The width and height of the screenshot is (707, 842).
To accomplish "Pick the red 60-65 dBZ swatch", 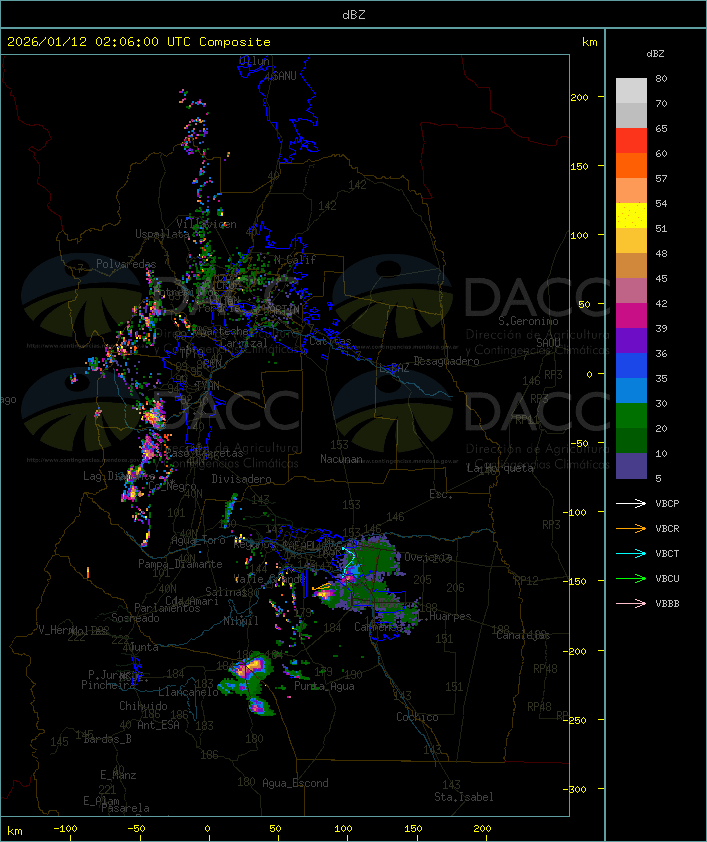I will [x=631, y=141].
